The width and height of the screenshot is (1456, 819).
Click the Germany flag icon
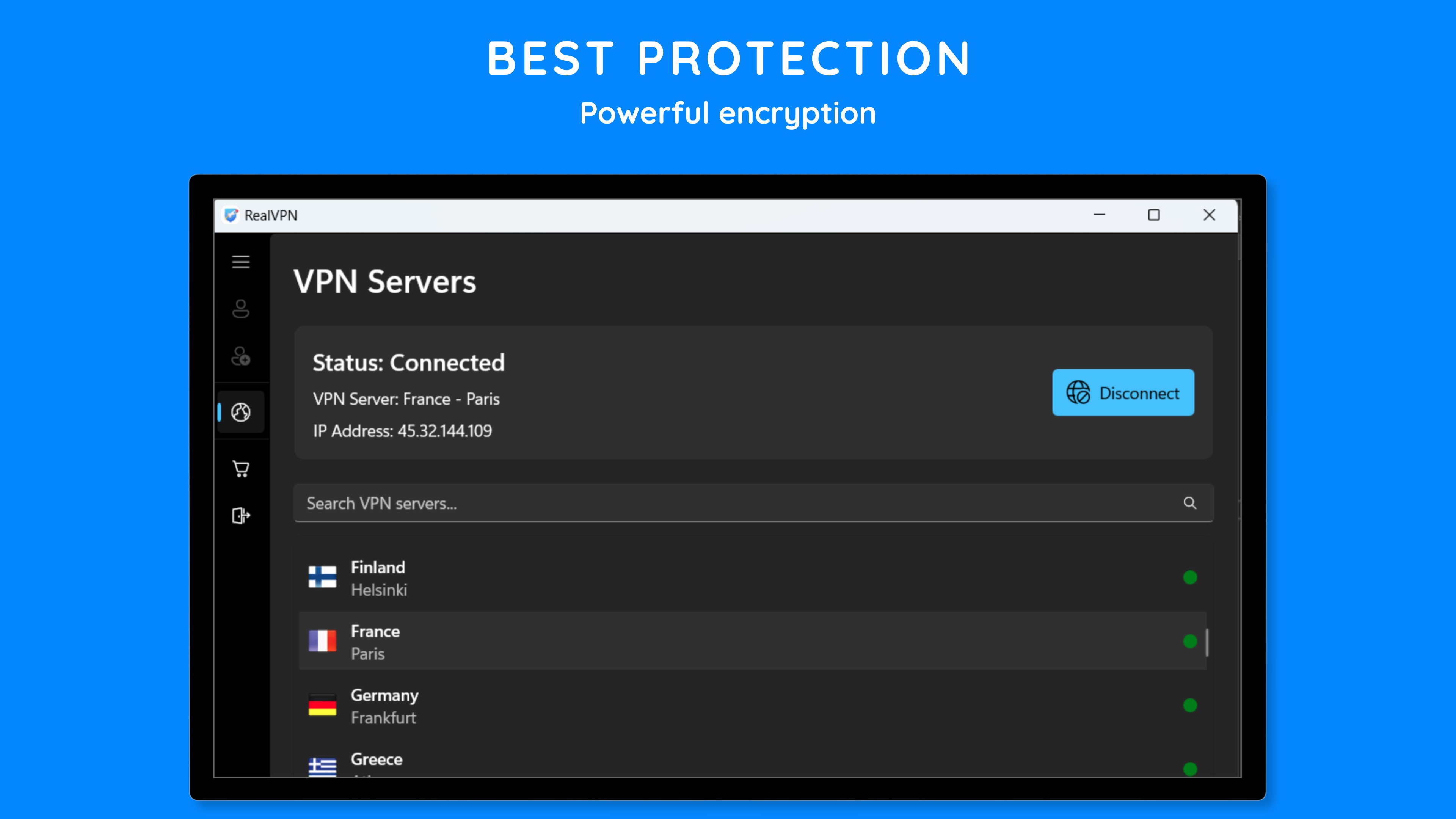[x=322, y=705]
